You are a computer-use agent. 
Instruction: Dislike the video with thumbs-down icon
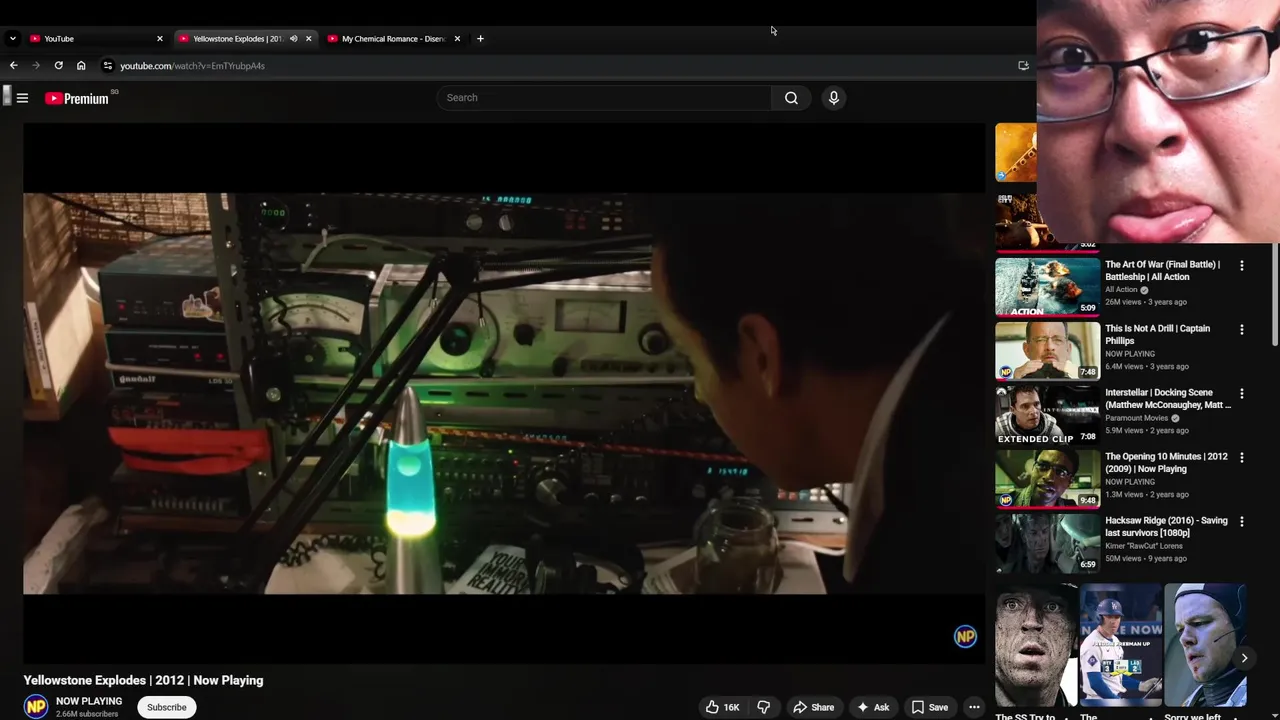pyautogui.click(x=763, y=707)
